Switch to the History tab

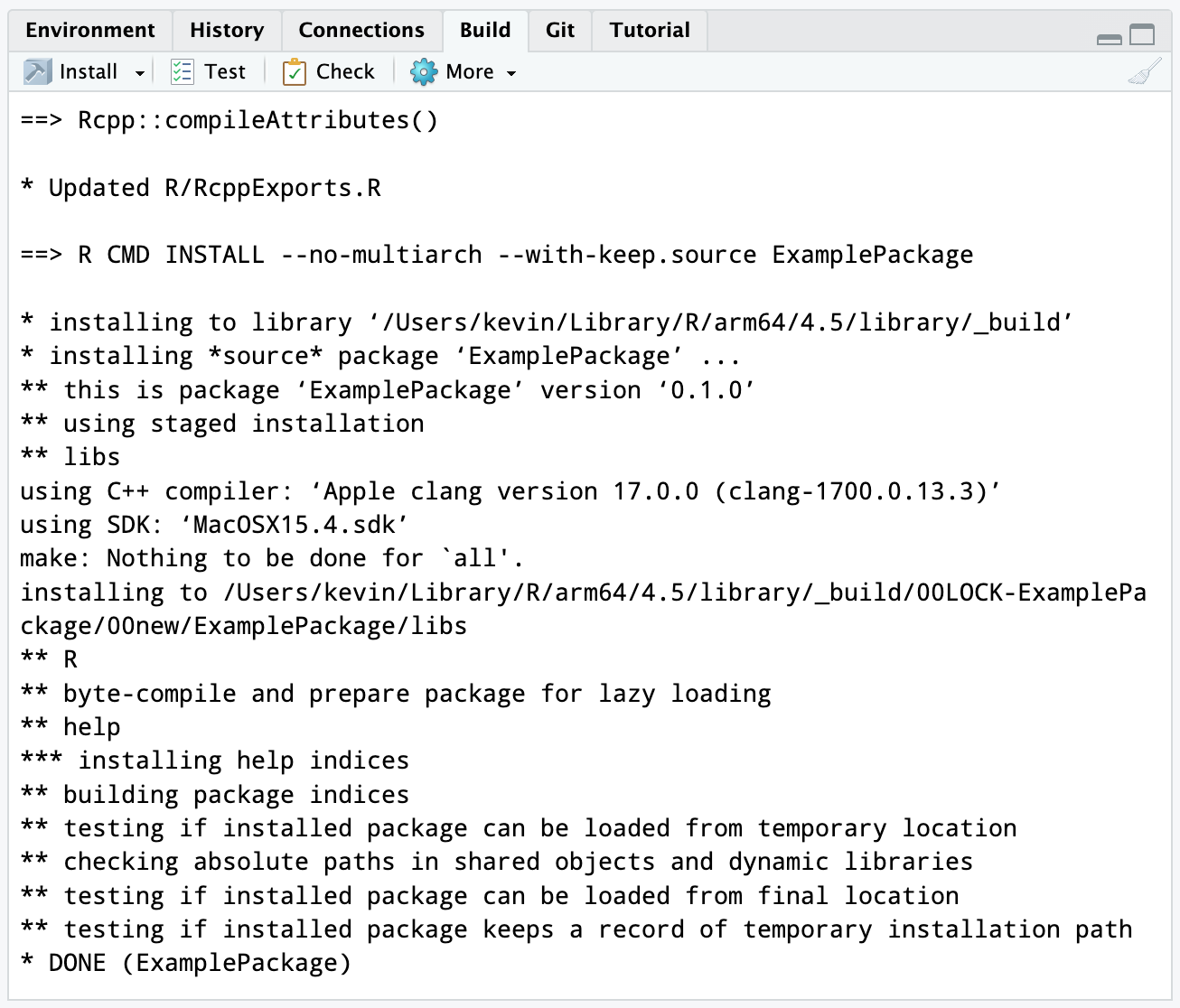click(x=227, y=30)
